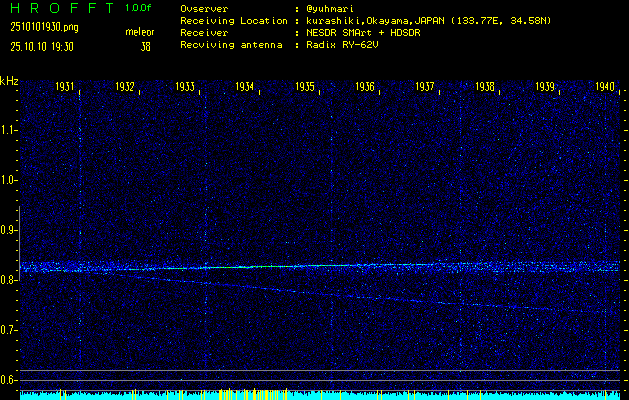This screenshot has width=629, height=400.
Task: Select the 0.8 frequency axis label
Action: 9,280
